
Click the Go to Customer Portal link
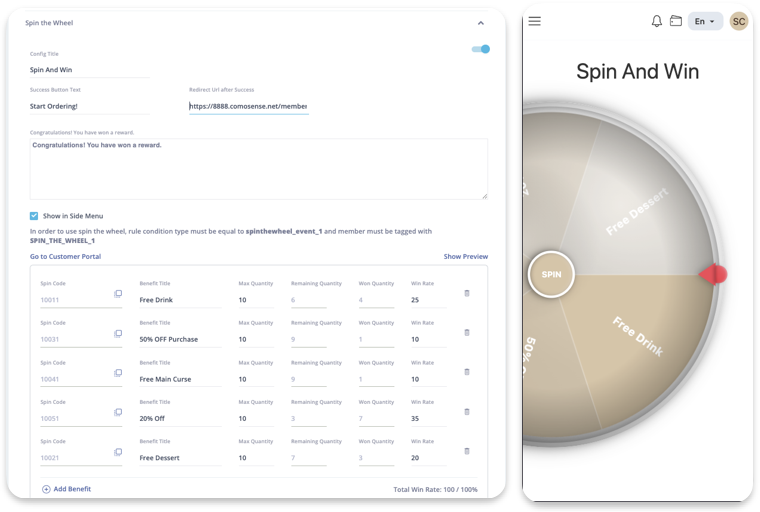click(65, 257)
